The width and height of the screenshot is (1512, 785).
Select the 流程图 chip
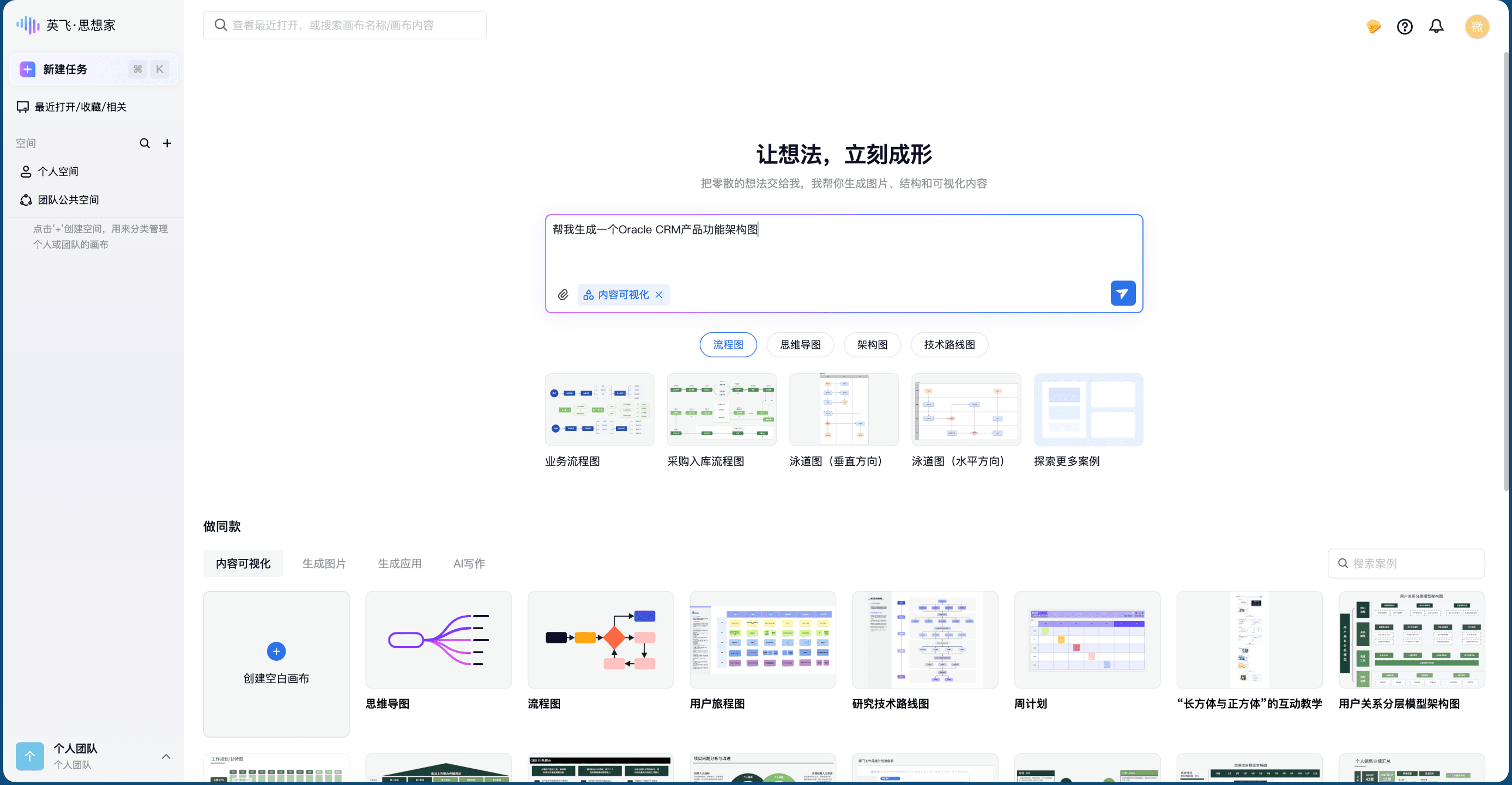pos(728,344)
